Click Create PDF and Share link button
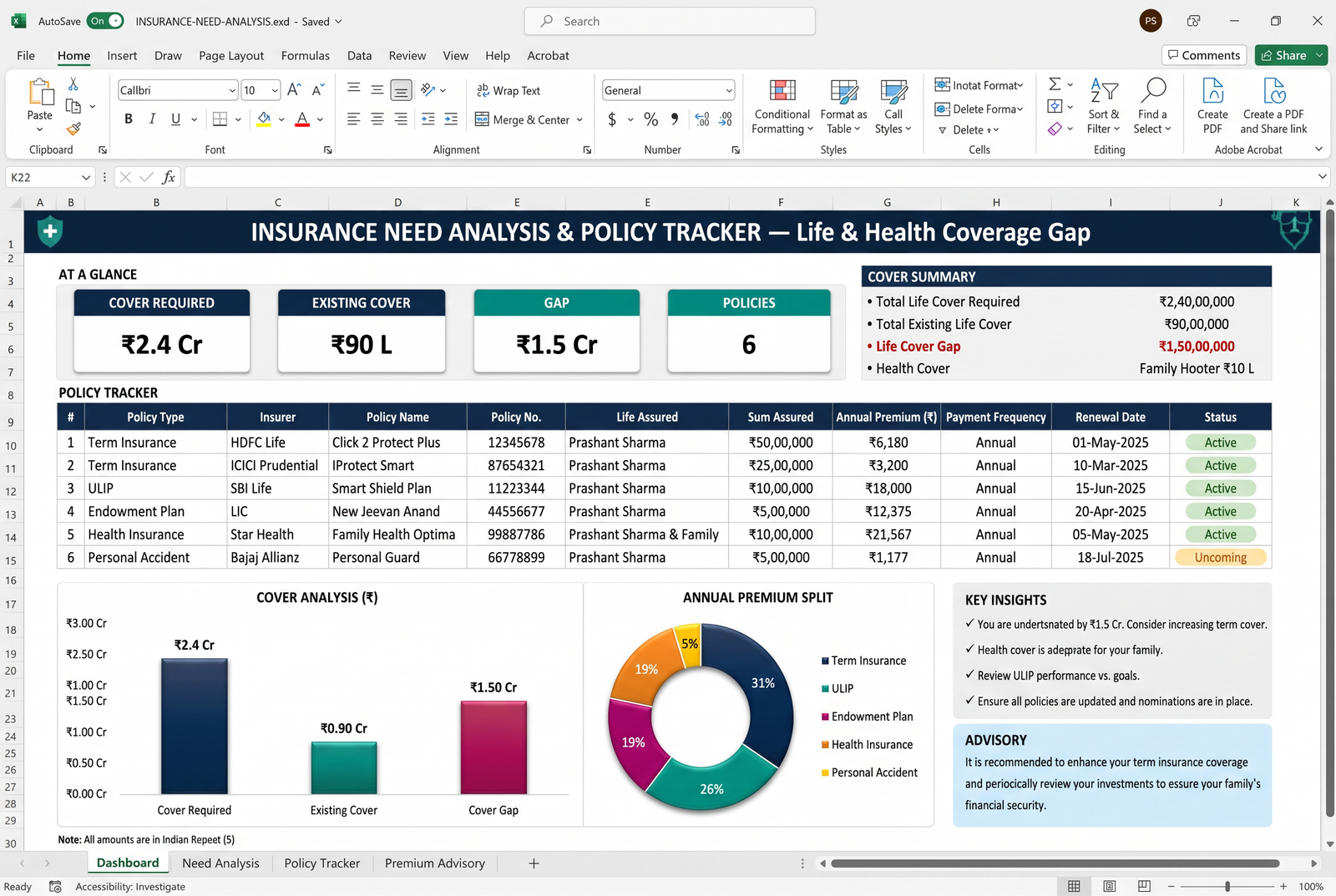This screenshot has width=1336, height=896. [x=1273, y=104]
